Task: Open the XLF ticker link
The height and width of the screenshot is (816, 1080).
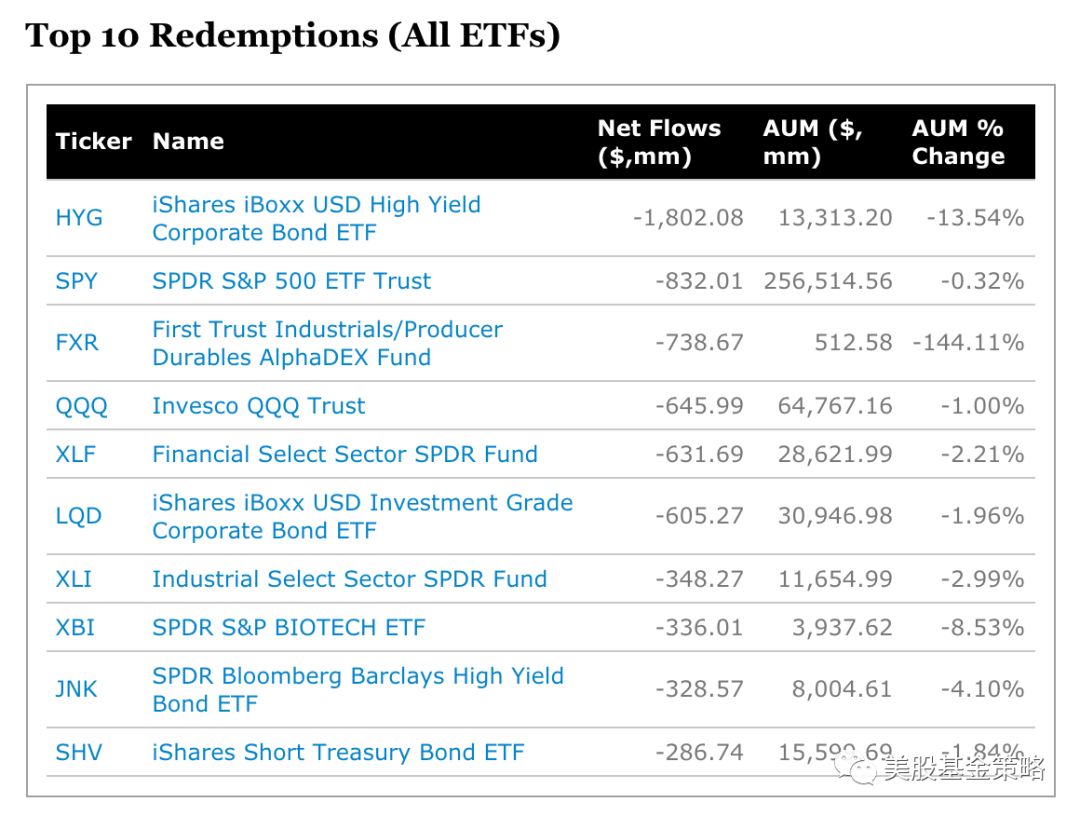Action: click(x=77, y=454)
